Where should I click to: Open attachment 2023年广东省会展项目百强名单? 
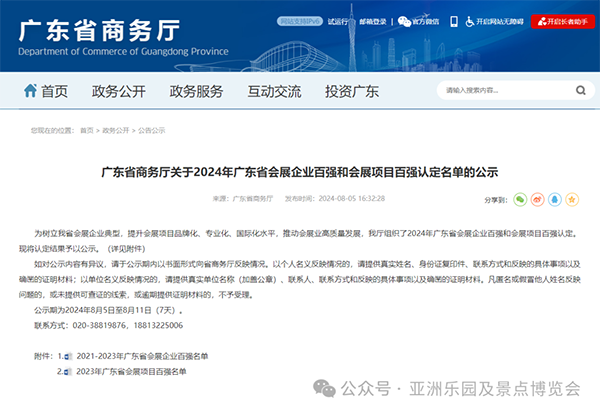[x=129, y=371]
